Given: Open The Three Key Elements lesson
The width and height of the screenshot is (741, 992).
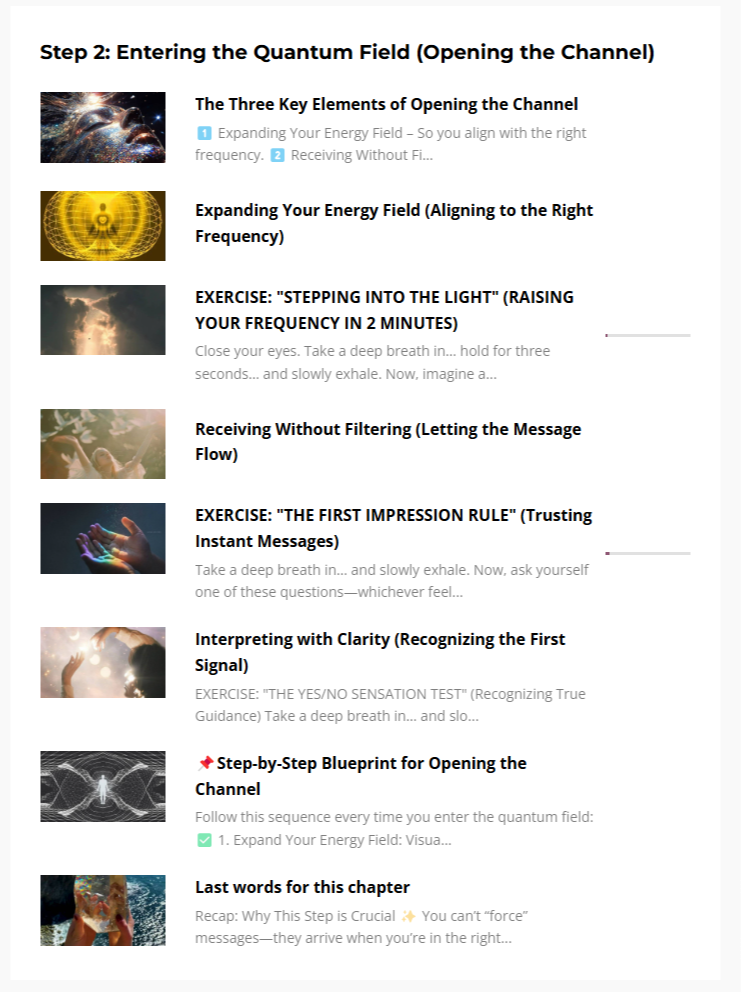Looking at the screenshot, I should pyautogui.click(x=386, y=104).
